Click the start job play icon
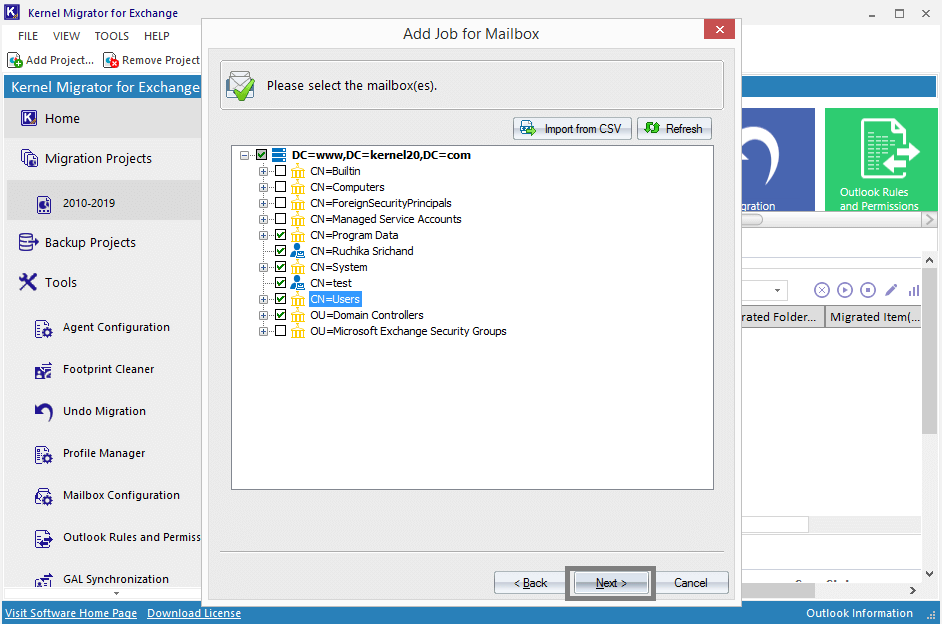Viewport: 942px width, 624px height. (845, 290)
